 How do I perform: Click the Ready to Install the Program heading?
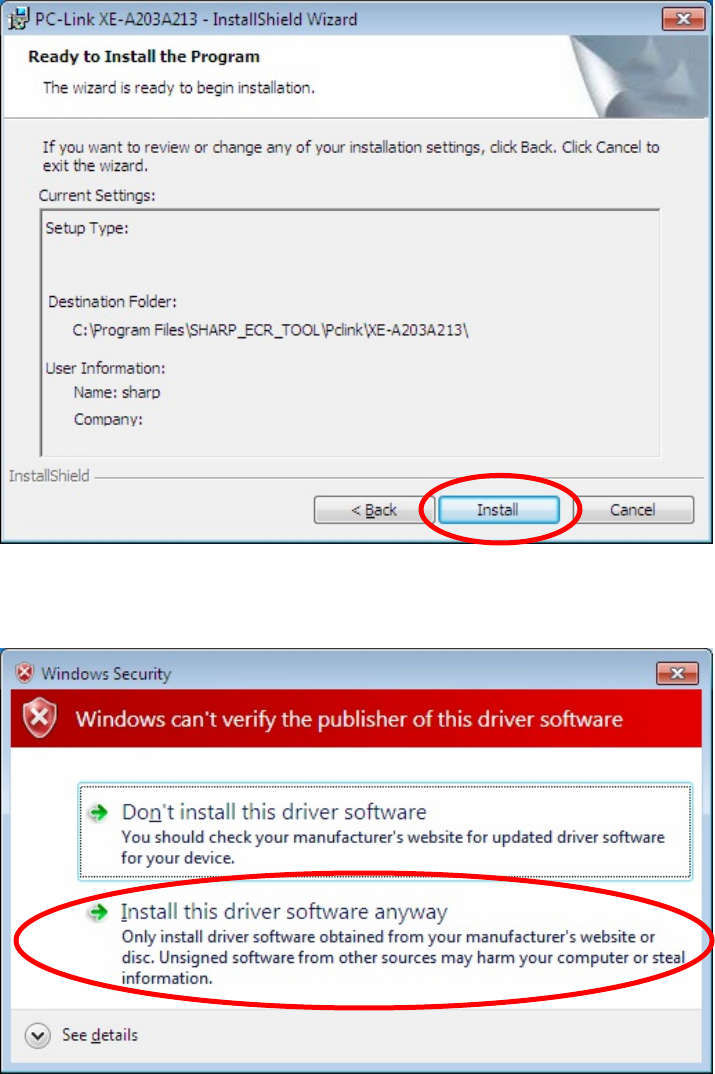coord(144,57)
